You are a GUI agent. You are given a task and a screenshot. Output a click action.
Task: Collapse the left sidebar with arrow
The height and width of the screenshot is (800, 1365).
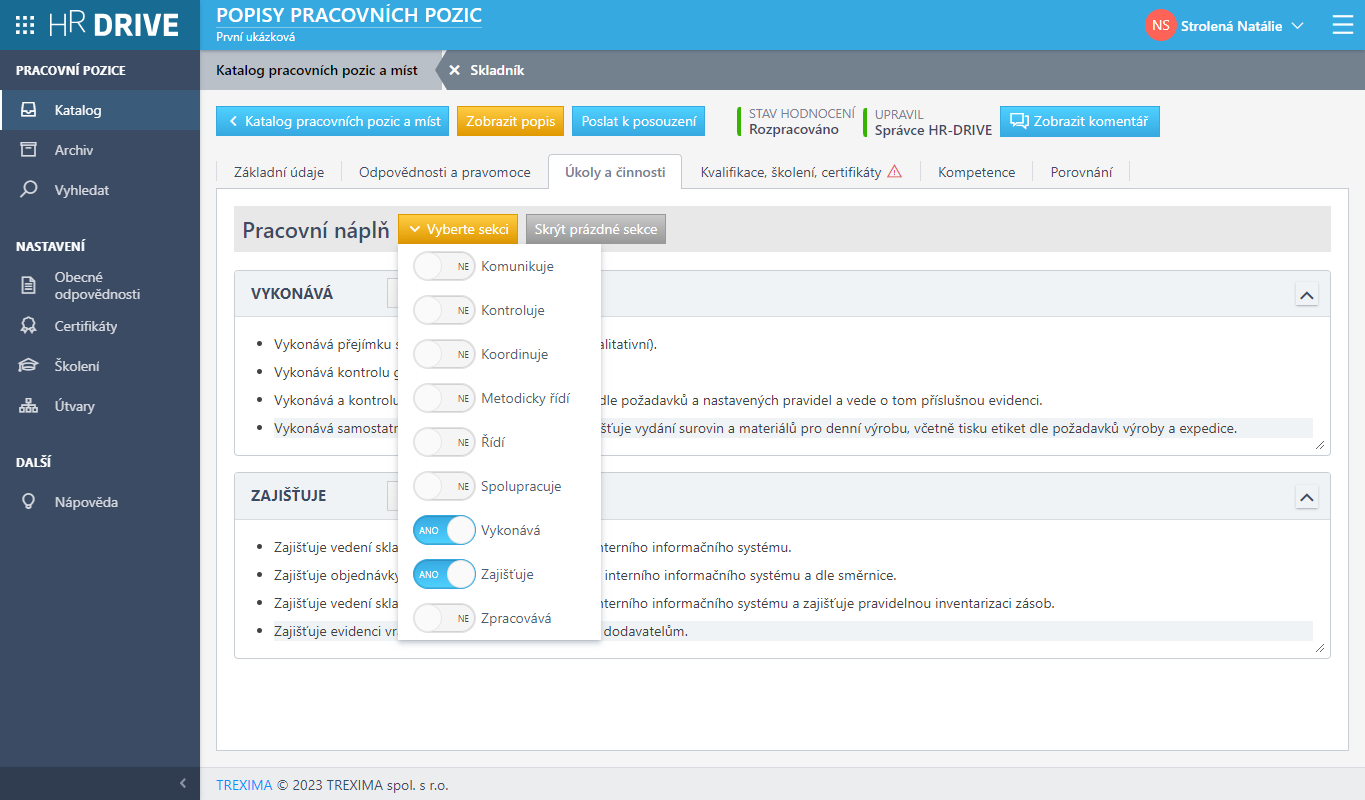click(x=182, y=783)
